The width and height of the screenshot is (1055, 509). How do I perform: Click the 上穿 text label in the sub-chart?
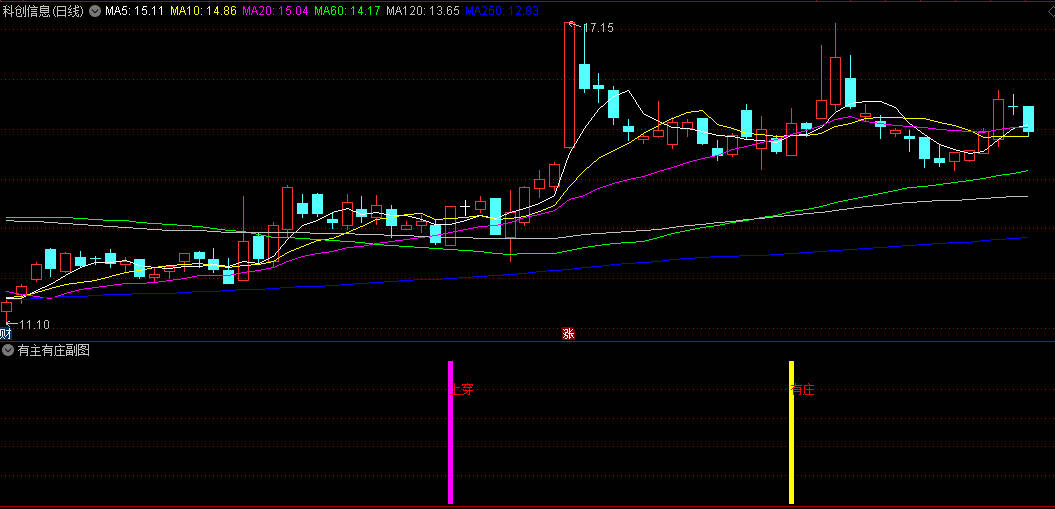coord(462,389)
